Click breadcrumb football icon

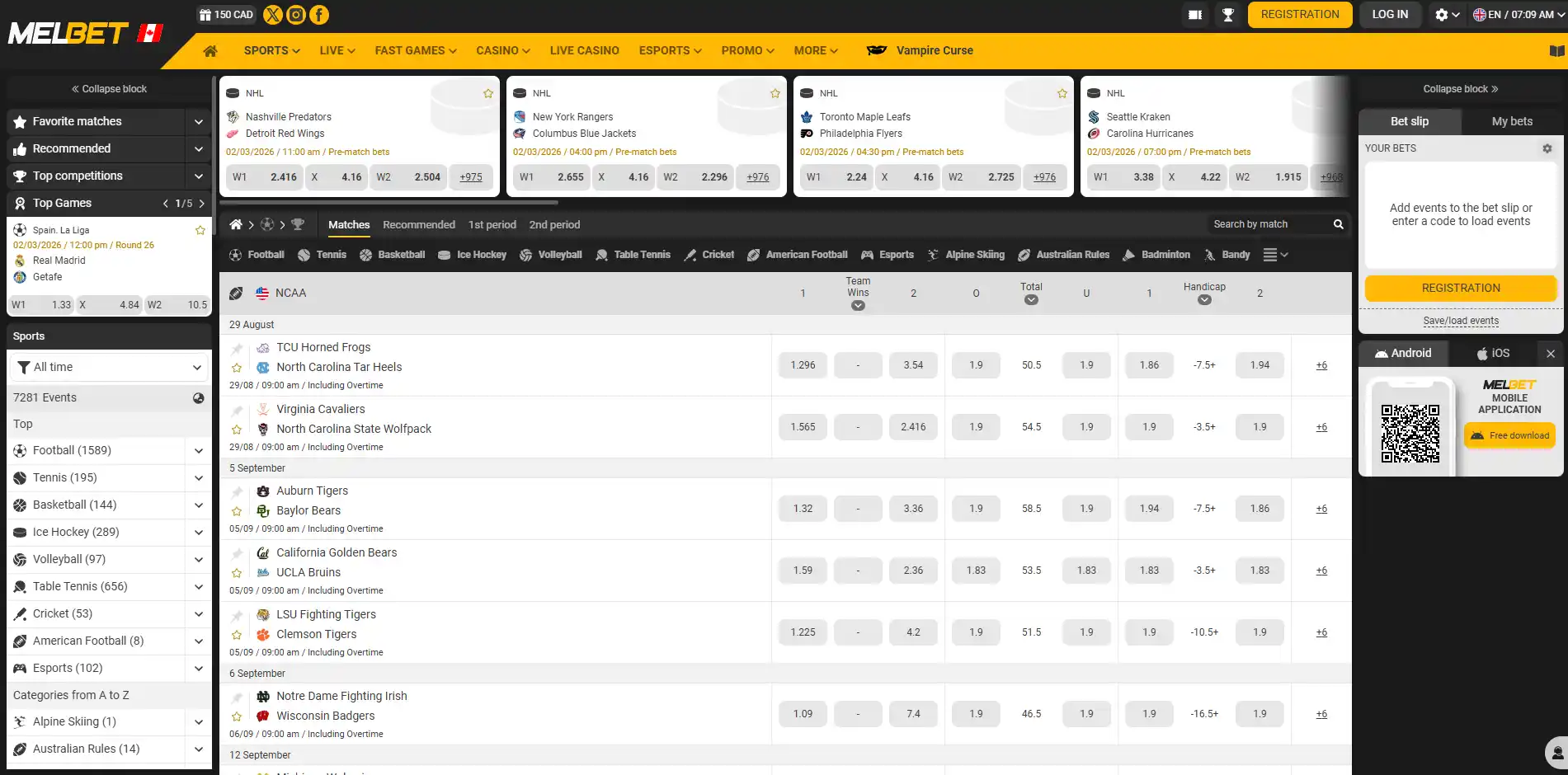pos(267,224)
